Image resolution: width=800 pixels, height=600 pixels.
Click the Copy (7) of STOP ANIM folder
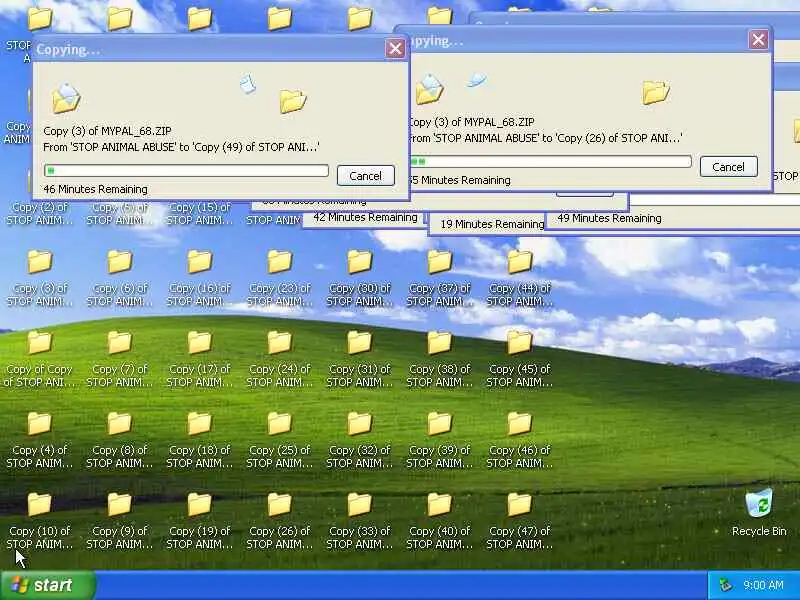(x=119, y=359)
